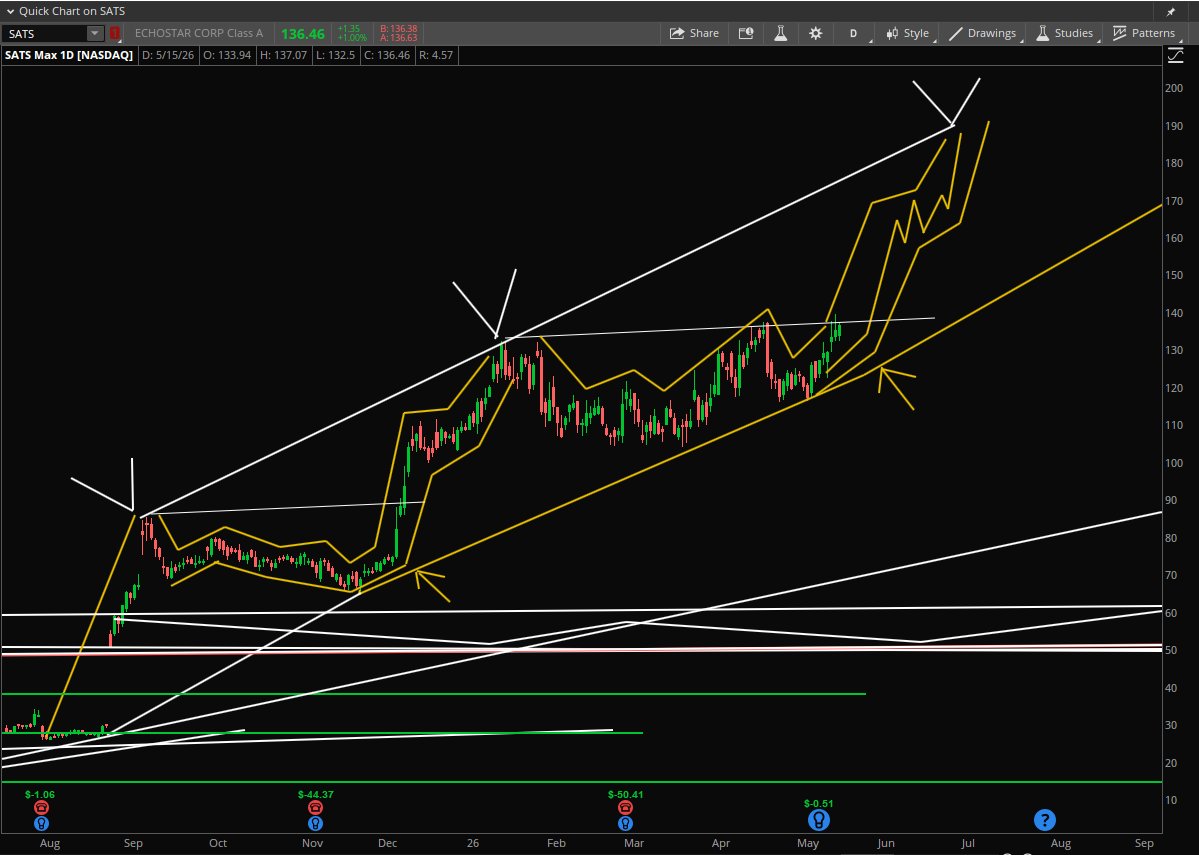Click the $-50.41 earnings label
The height and width of the screenshot is (855, 1199).
point(625,795)
